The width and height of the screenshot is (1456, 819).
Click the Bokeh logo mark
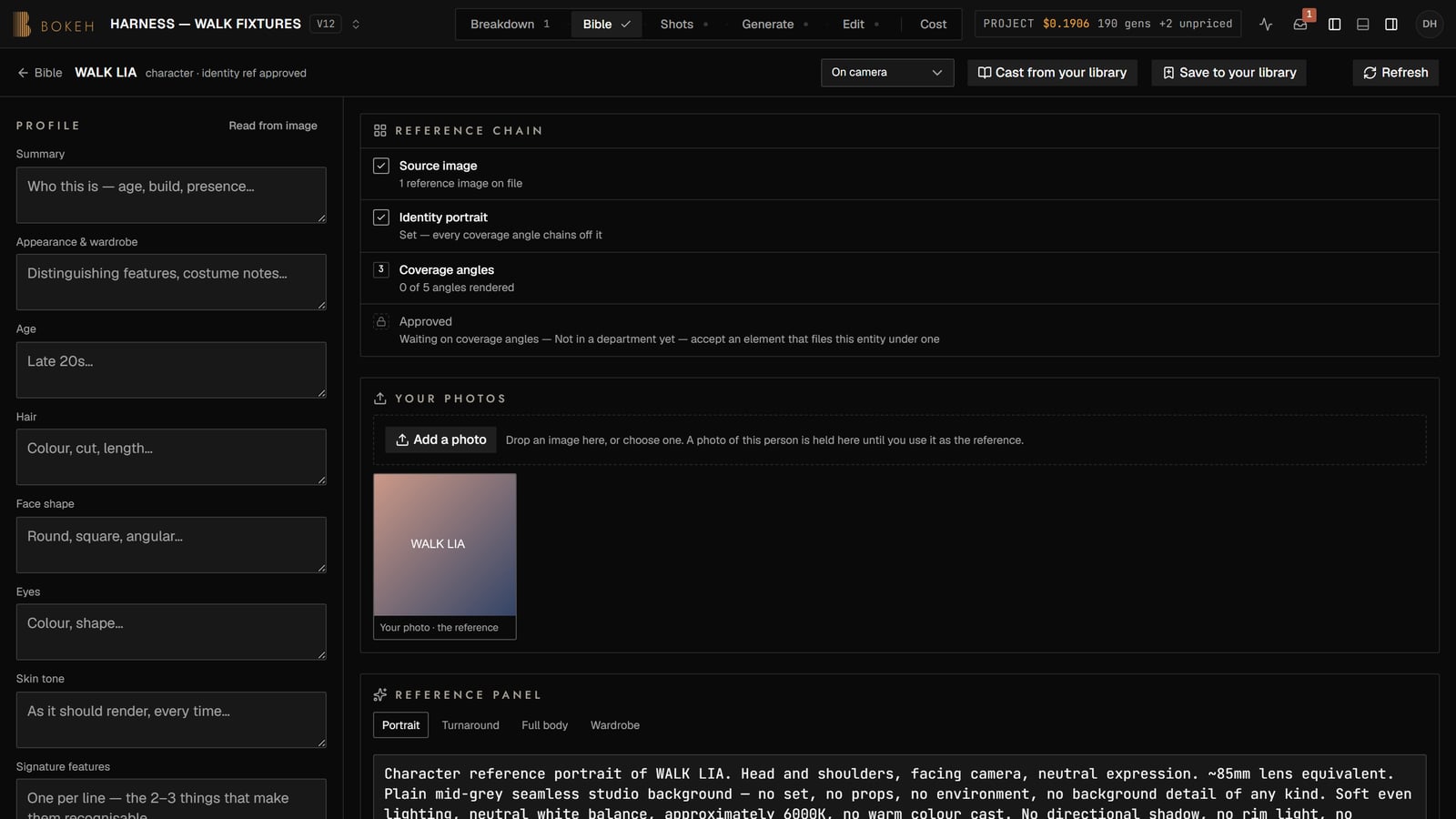(x=22, y=25)
